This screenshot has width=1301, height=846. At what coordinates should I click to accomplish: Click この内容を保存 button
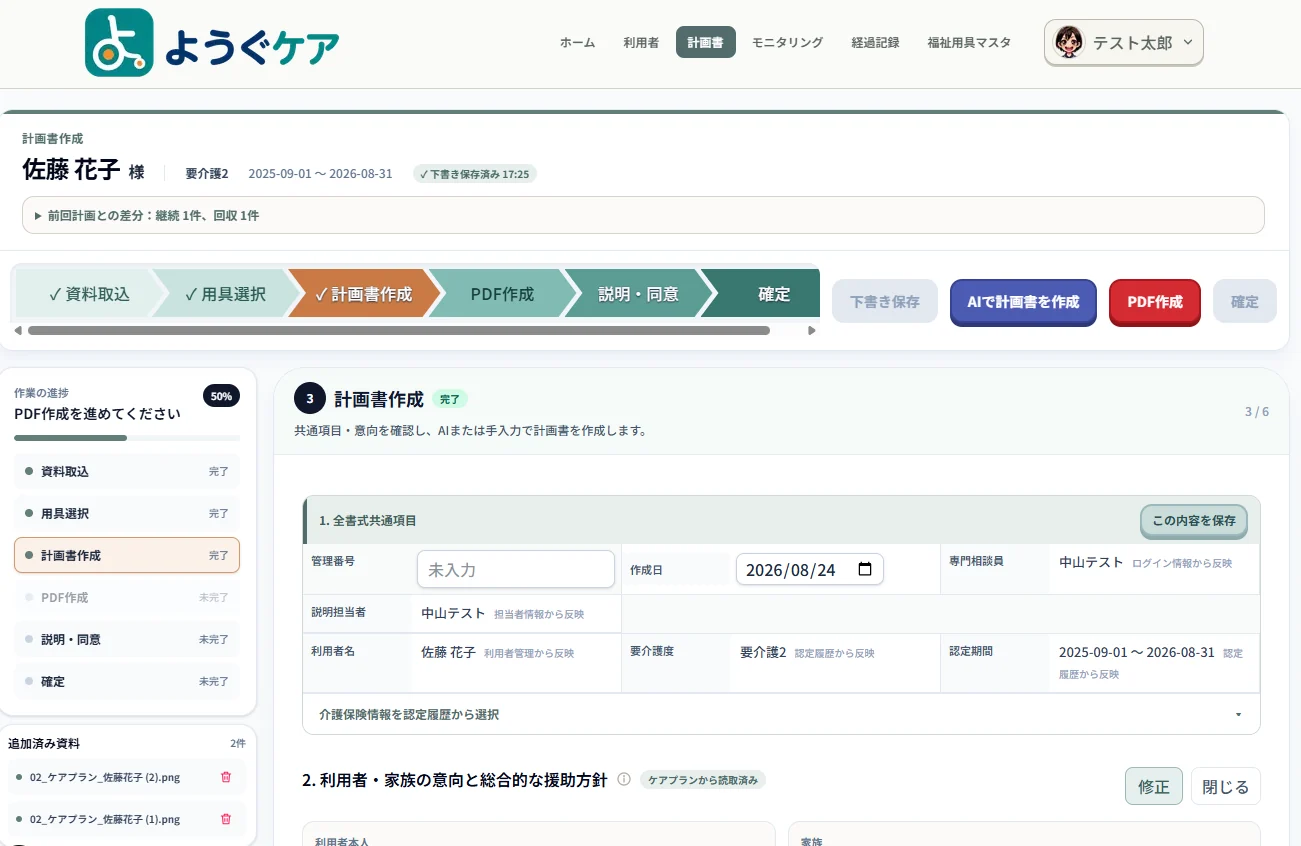pyautogui.click(x=1194, y=521)
